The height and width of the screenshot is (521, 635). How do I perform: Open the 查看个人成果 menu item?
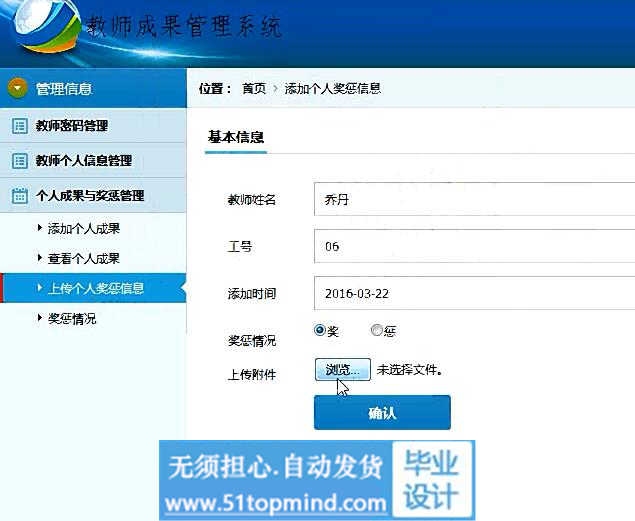point(84,259)
